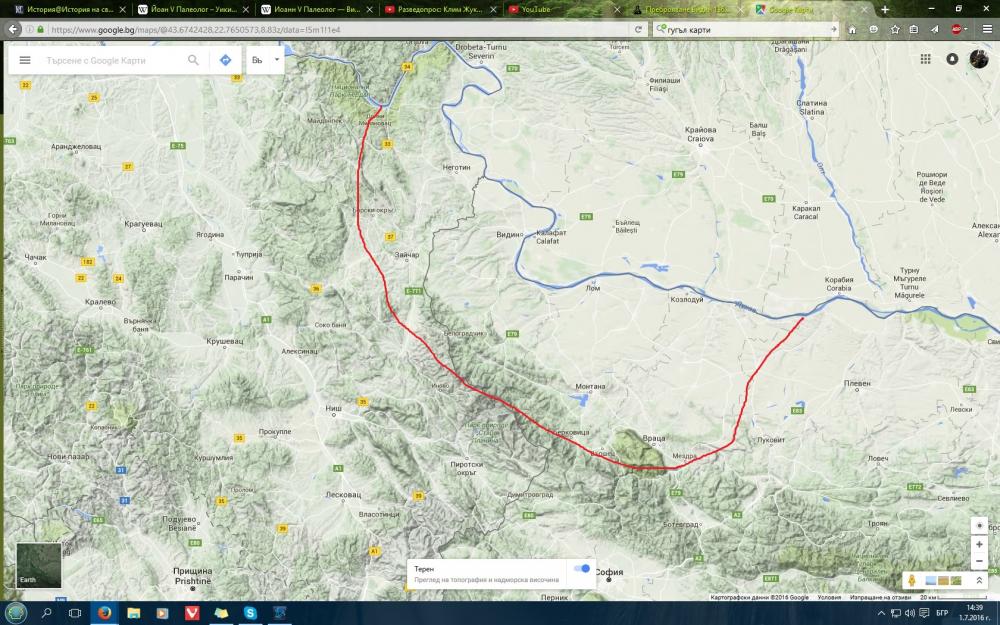Open the Windows Start menu
The width and height of the screenshot is (1000, 625).
tap(15, 613)
